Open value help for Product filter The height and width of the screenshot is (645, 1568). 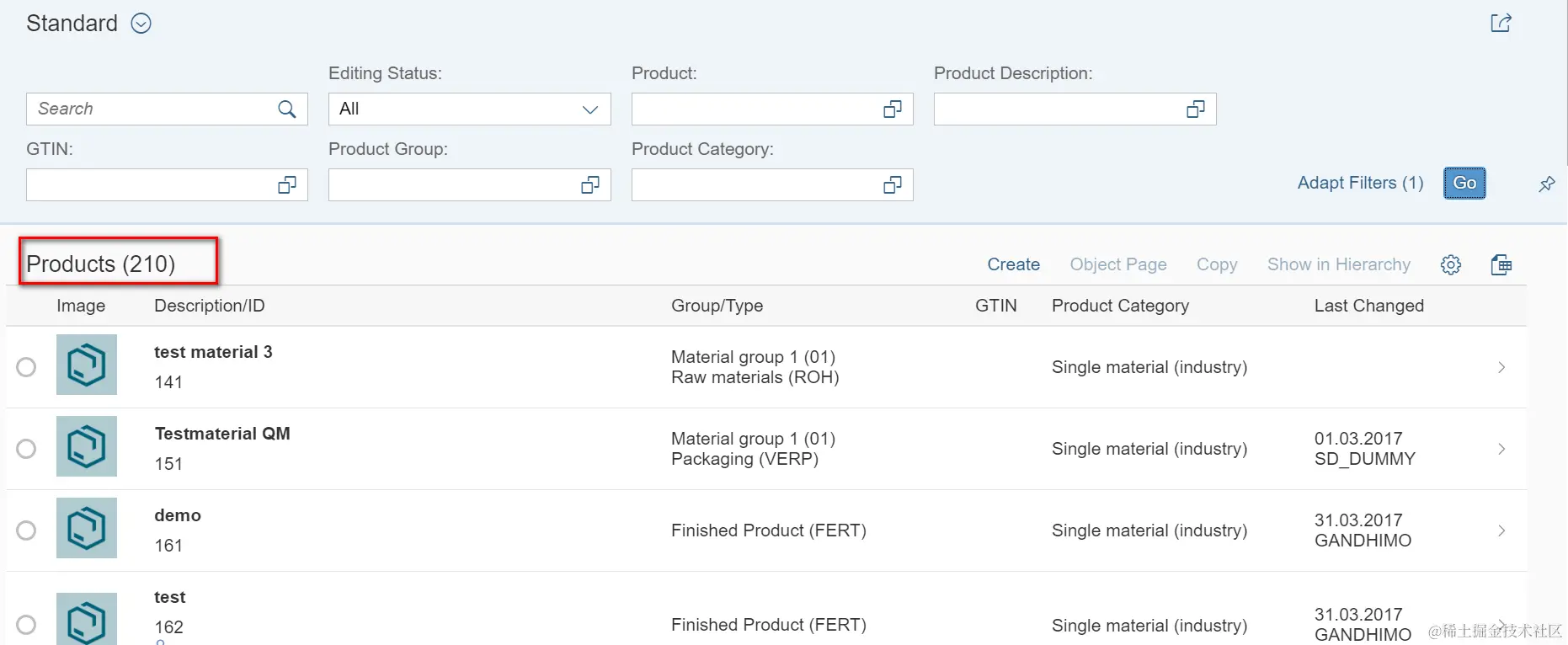(x=893, y=109)
